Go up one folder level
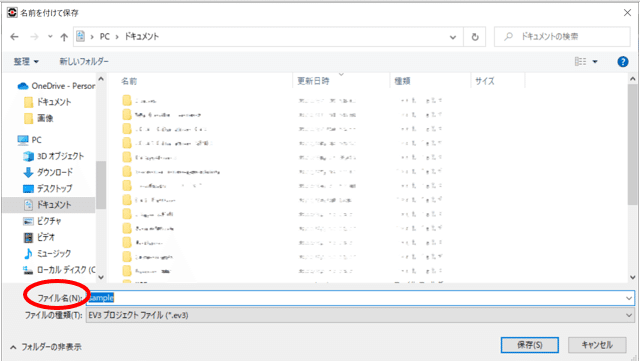Screen dimensions: 640x361 pos(64,37)
